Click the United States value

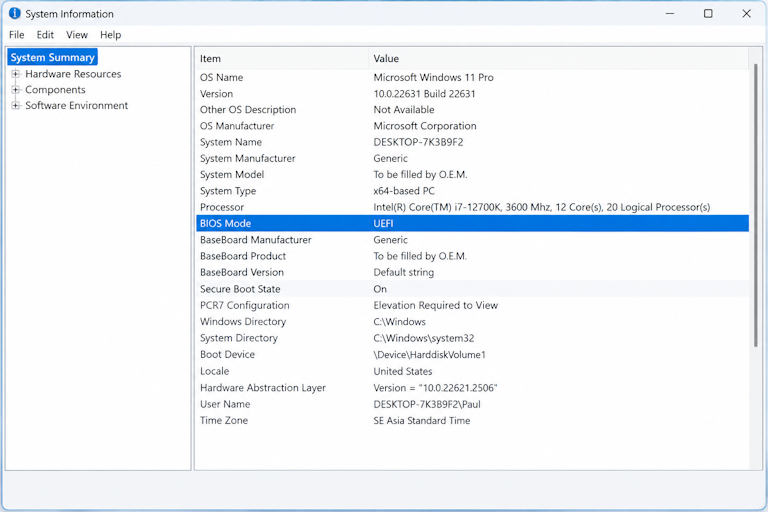click(403, 371)
